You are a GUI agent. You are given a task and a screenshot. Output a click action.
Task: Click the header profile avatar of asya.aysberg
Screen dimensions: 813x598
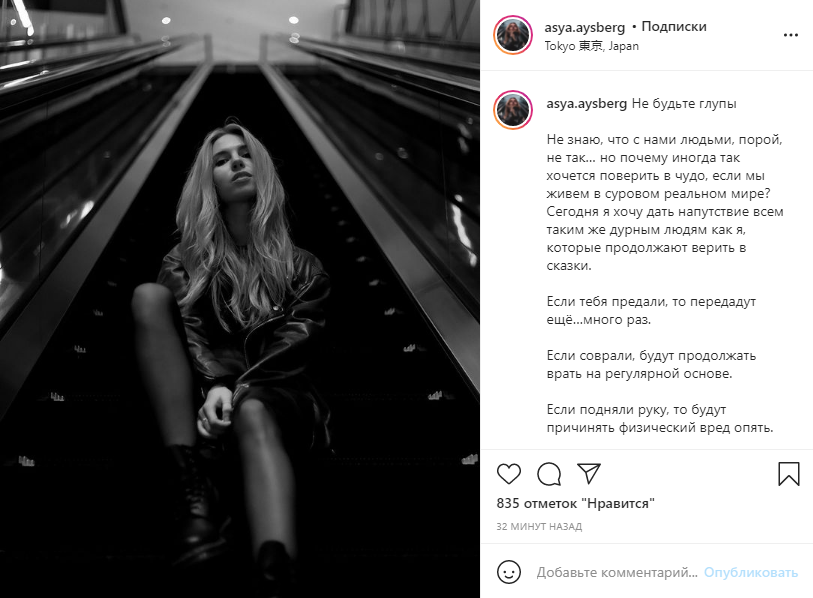(x=513, y=35)
